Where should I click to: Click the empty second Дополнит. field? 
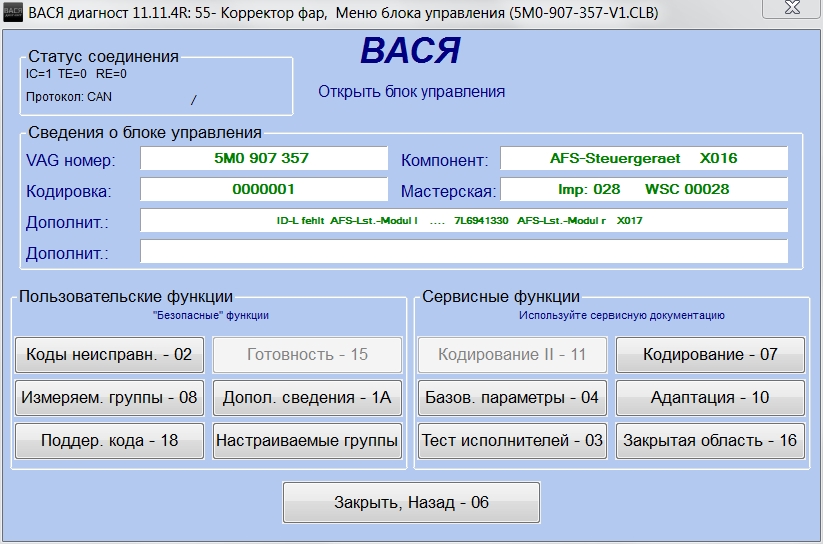click(x=463, y=251)
